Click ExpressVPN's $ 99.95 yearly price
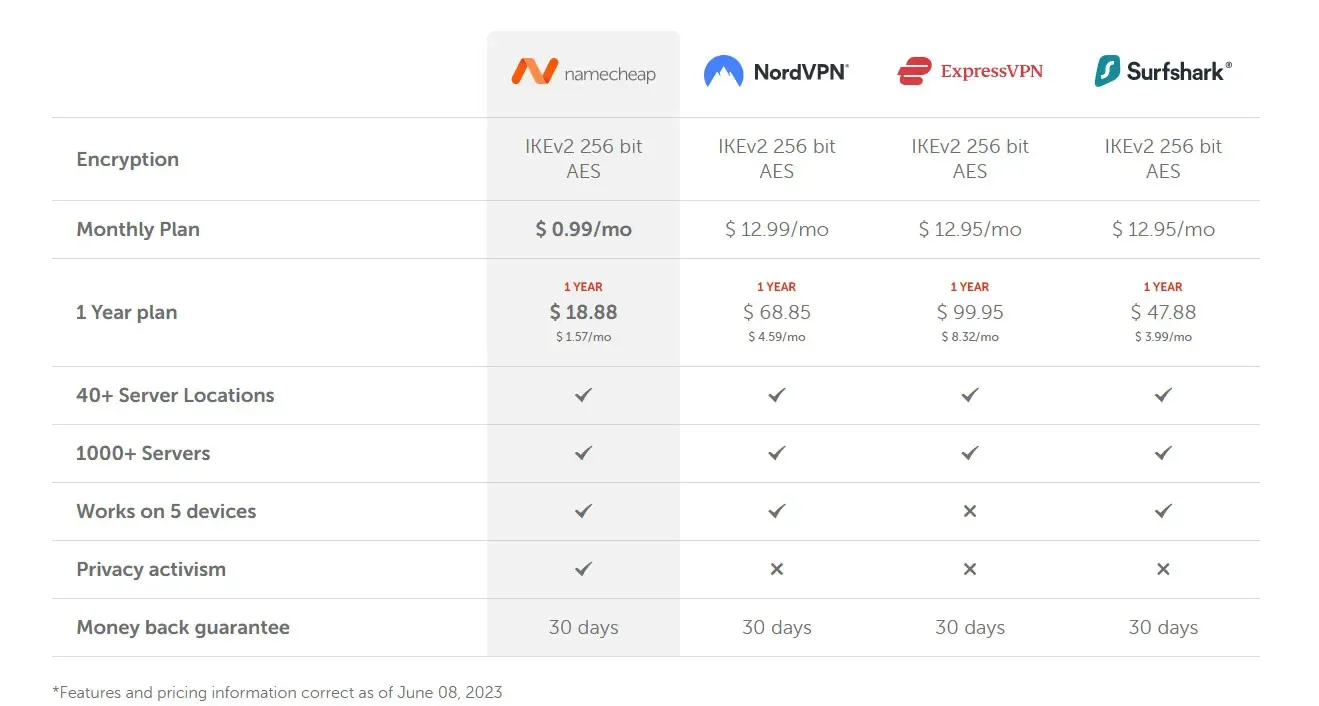Viewport: 1319px width, 706px height. click(969, 312)
